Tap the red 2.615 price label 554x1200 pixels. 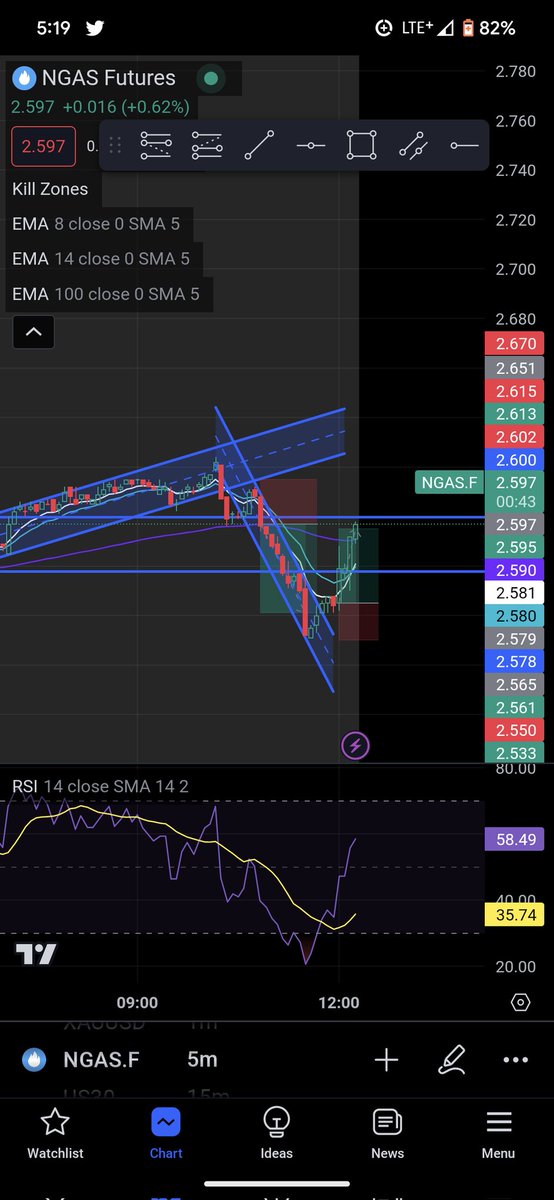click(516, 391)
